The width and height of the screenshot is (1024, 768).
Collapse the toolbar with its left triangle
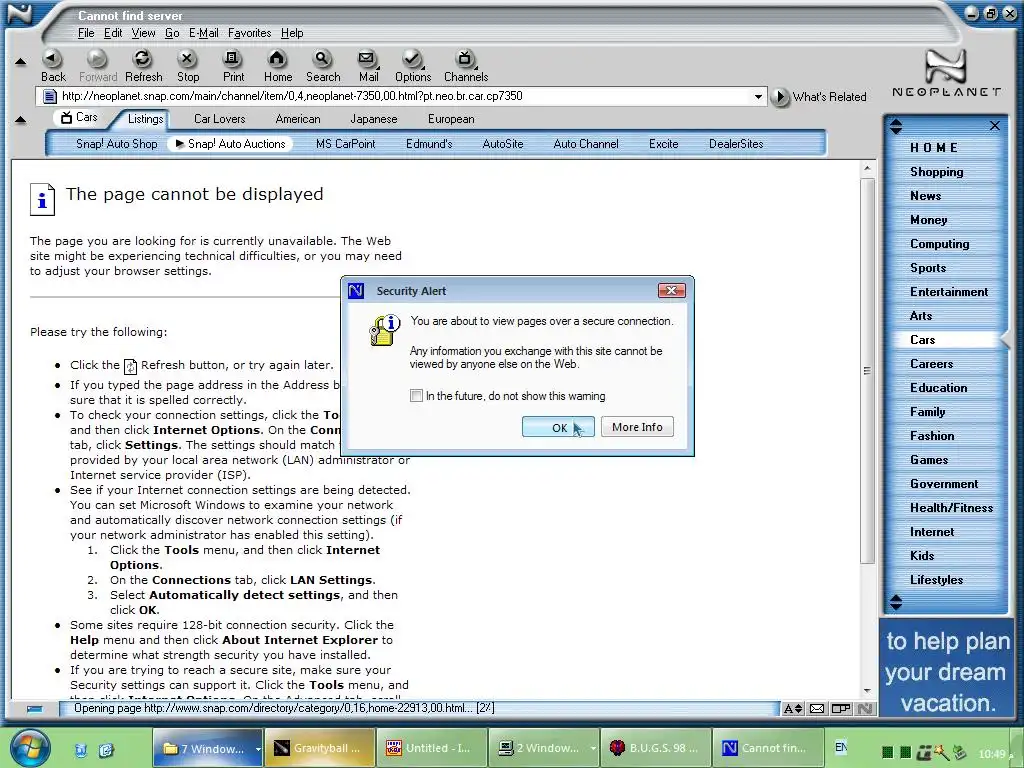(20, 62)
